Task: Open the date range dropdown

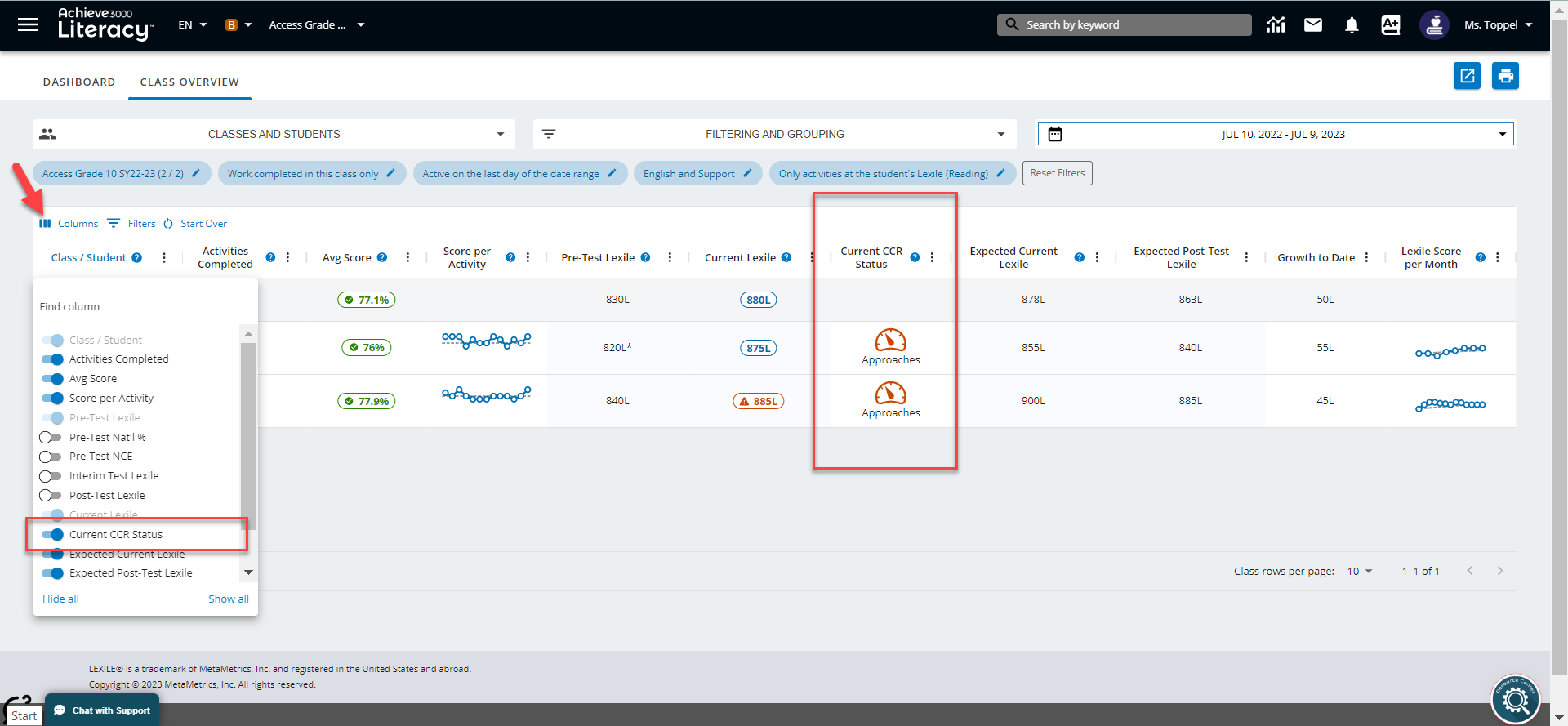Action: click(1276, 134)
